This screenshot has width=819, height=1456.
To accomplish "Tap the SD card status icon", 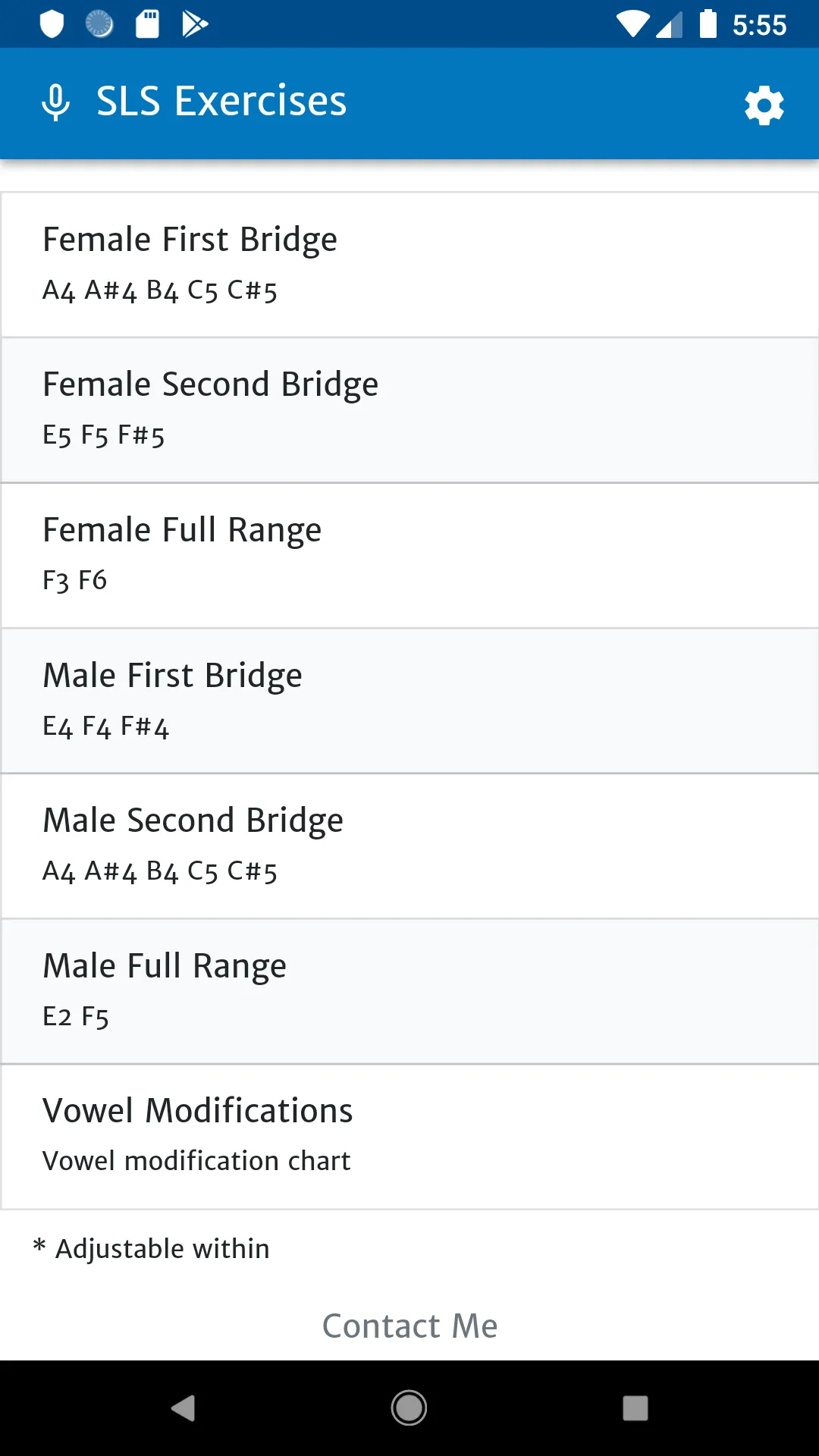I will pyautogui.click(x=147, y=24).
